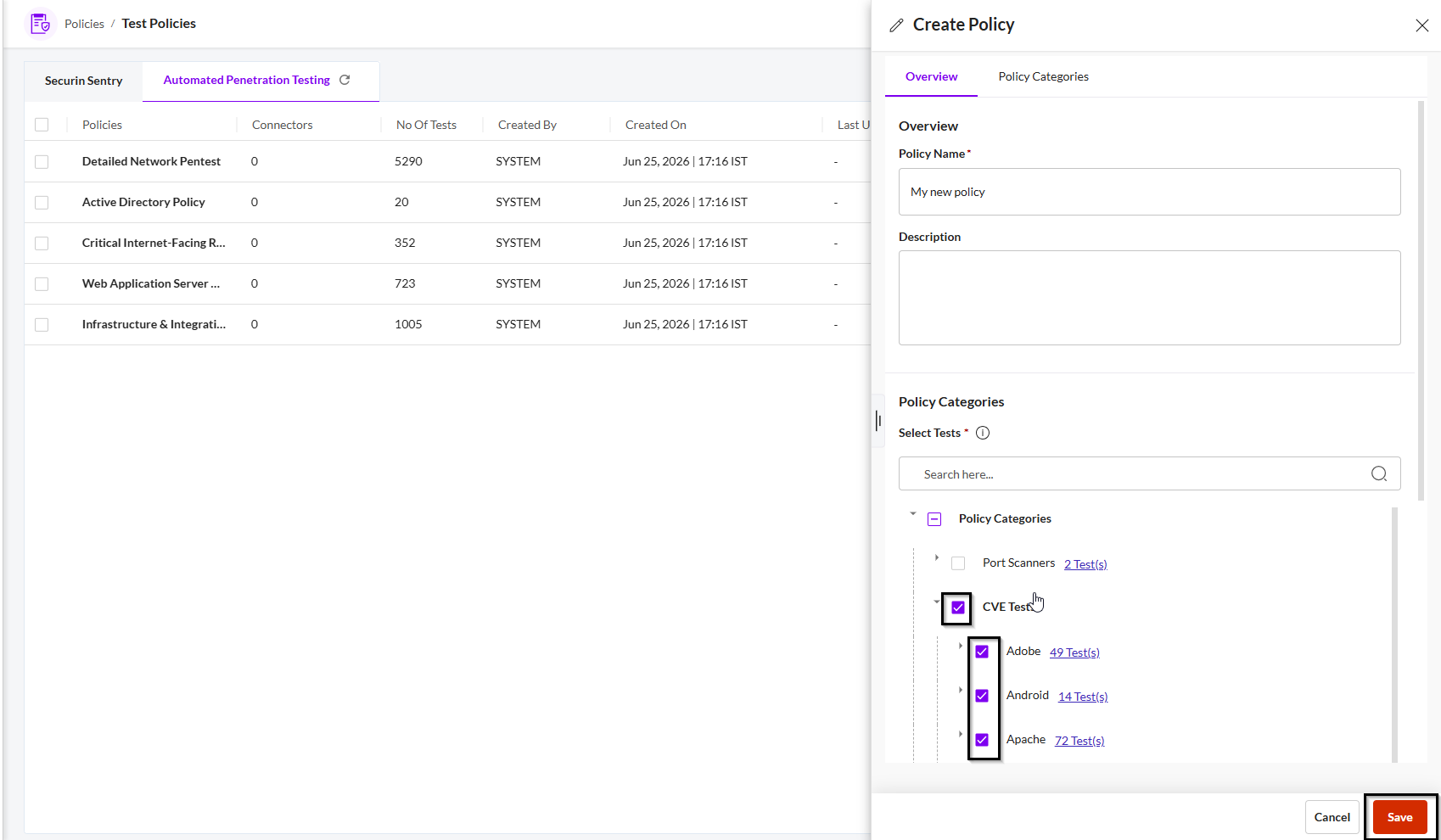Uncheck the CVE Tests checkbox
Screen dimensions: 1441x840
[x=958, y=608]
